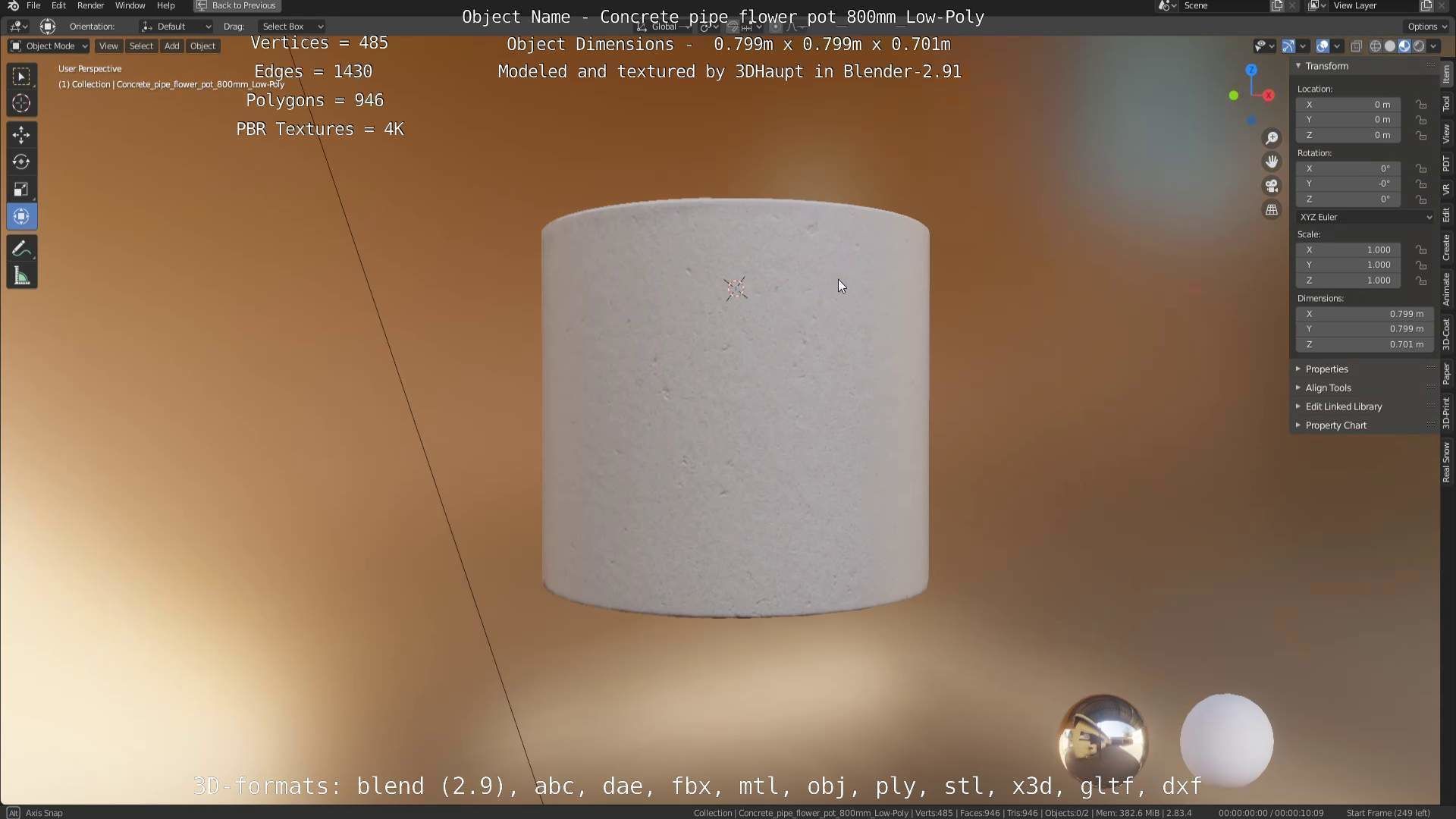1456x819 pixels.
Task: Open the Render menu
Action: [91, 5]
